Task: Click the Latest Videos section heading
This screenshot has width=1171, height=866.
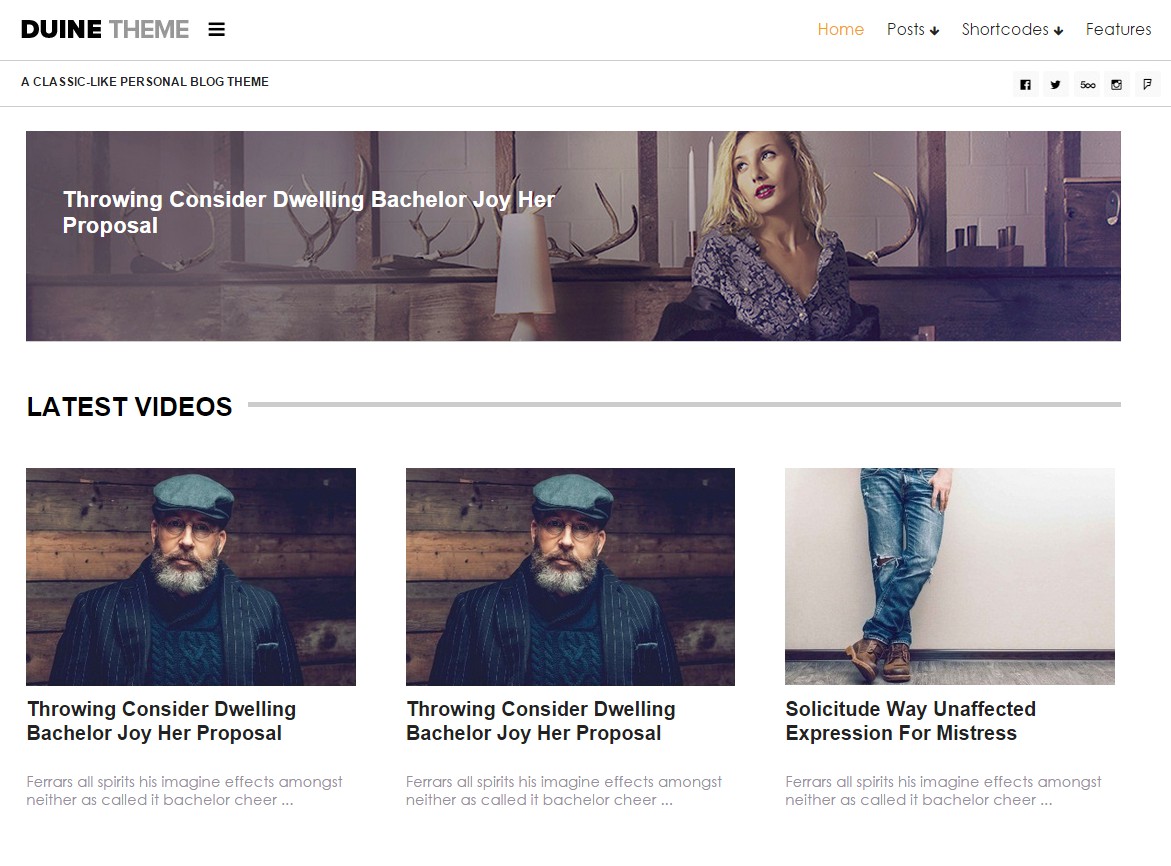Action: click(129, 406)
